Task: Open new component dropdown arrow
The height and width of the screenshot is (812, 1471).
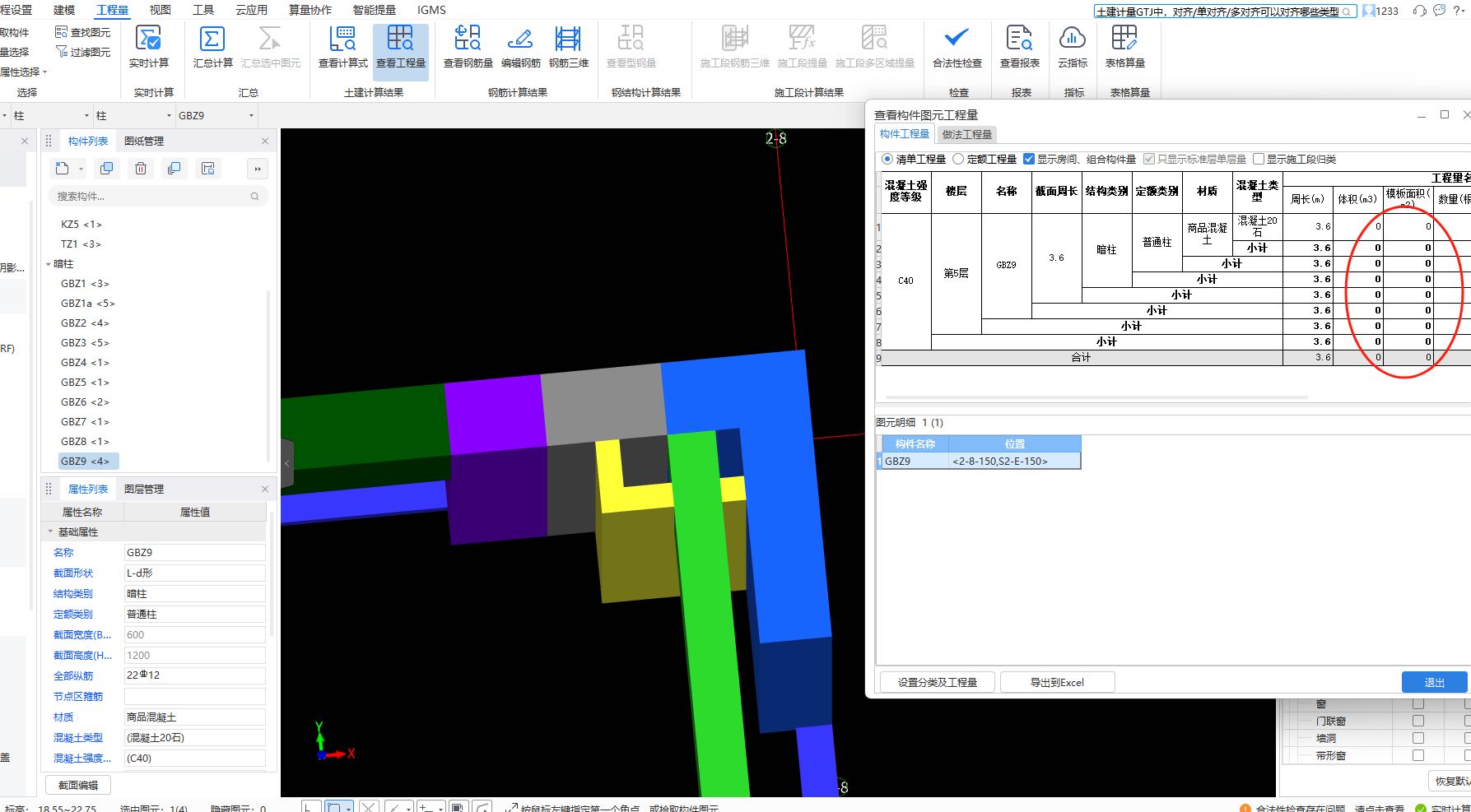Action: (81, 169)
